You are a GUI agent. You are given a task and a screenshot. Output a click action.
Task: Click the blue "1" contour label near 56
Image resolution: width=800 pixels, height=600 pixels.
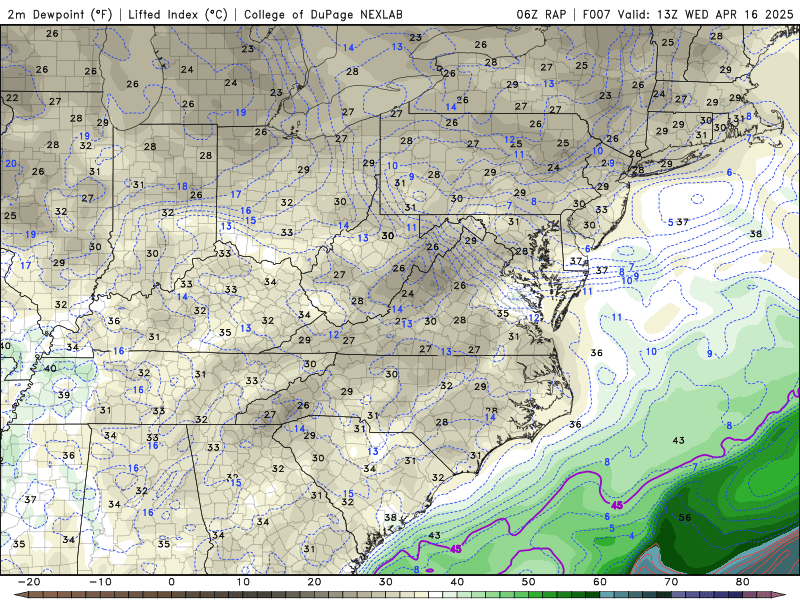point(665,510)
